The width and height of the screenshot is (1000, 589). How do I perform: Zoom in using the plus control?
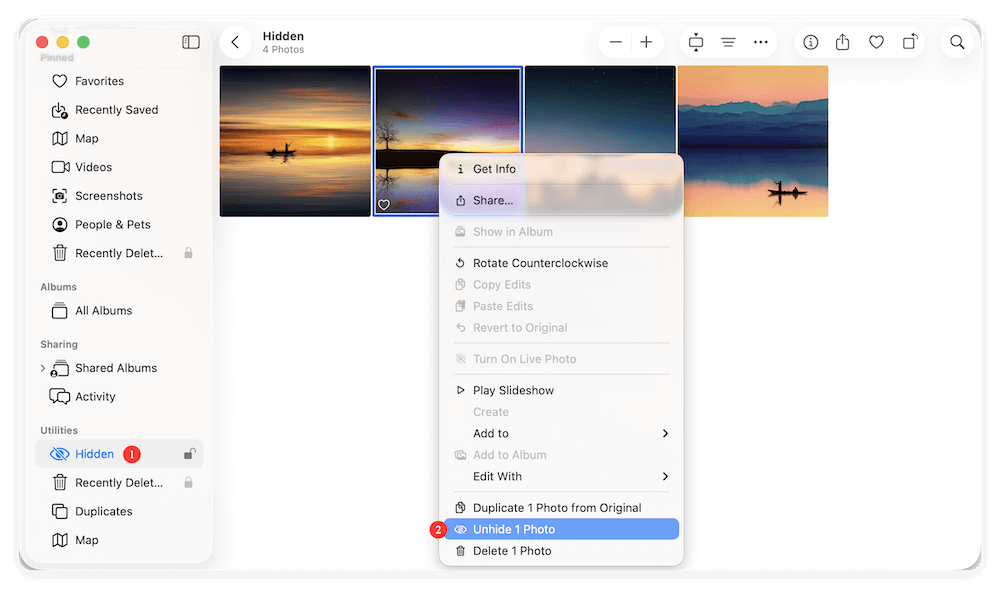click(646, 42)
